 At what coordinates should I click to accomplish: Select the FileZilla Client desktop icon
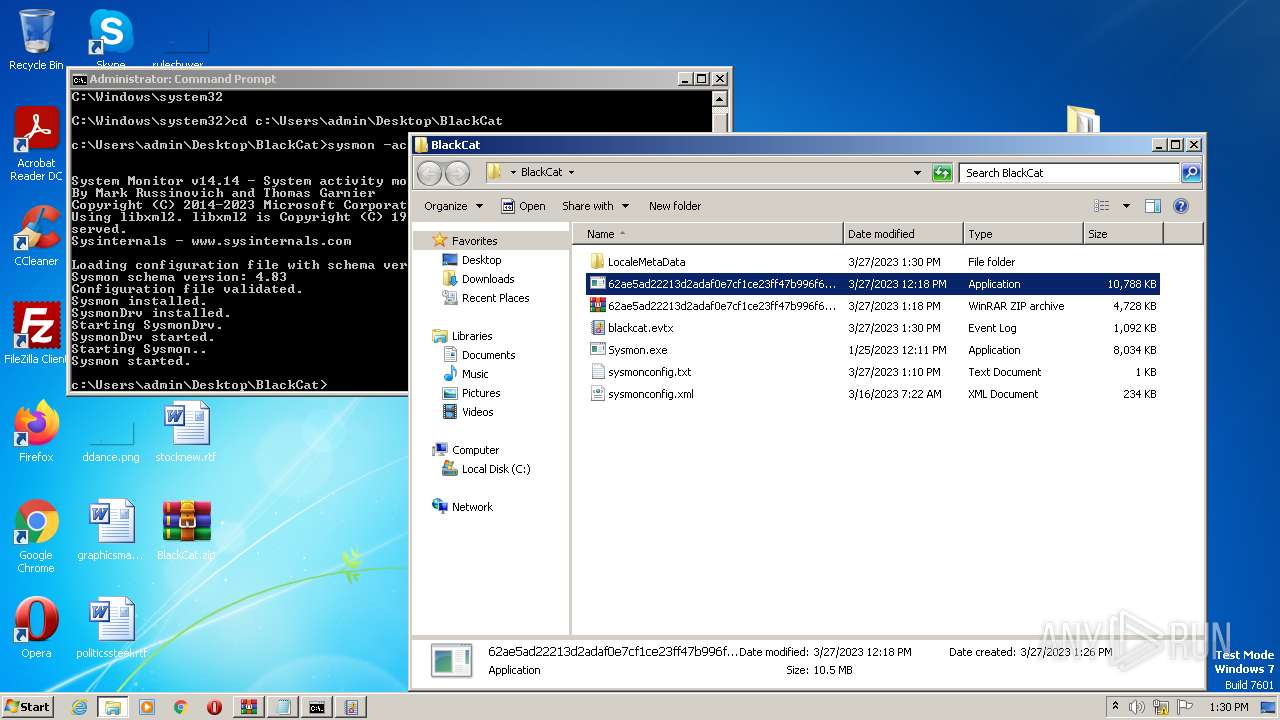pos(36,333)
